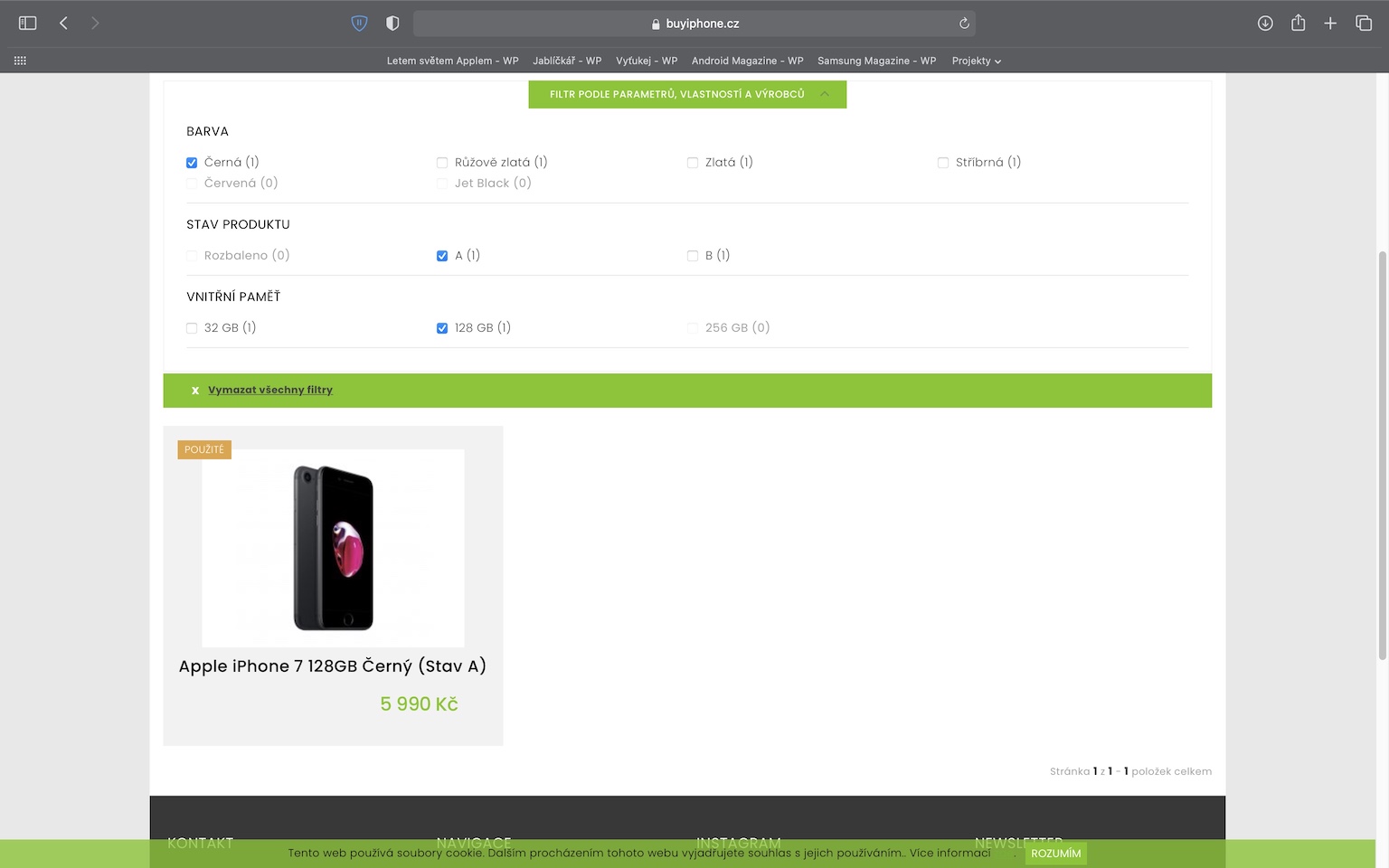Image resolution: width=1389 pixels, height=868 pixels.
Task: Open the Letem světem Applem - WP bookmark
Action: (x=452, y=61)
